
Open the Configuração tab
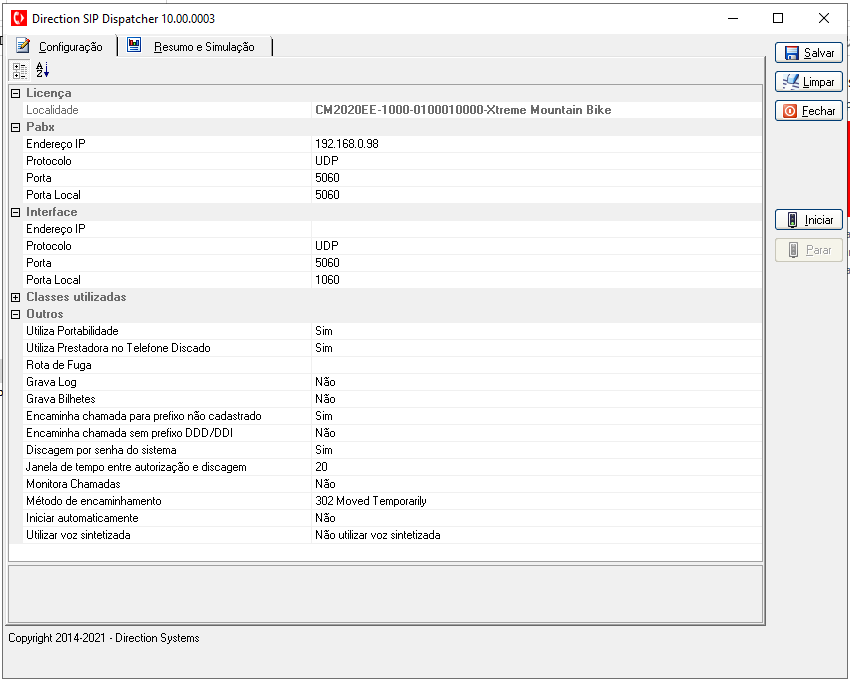60,47
